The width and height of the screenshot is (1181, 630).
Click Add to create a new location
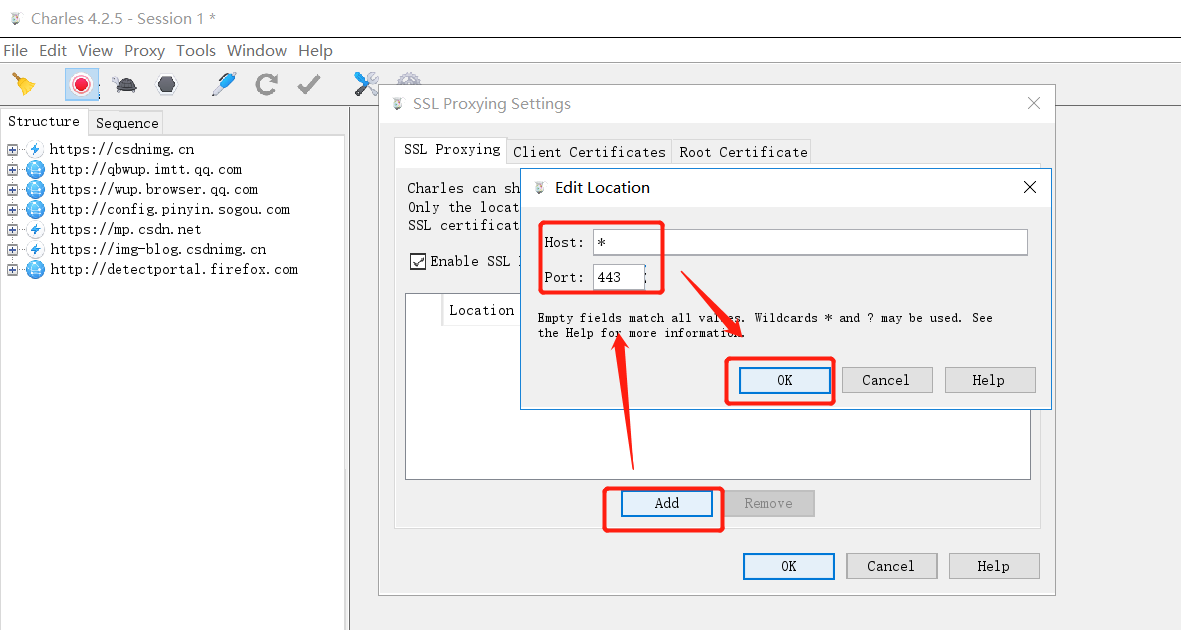coord(667,503)
